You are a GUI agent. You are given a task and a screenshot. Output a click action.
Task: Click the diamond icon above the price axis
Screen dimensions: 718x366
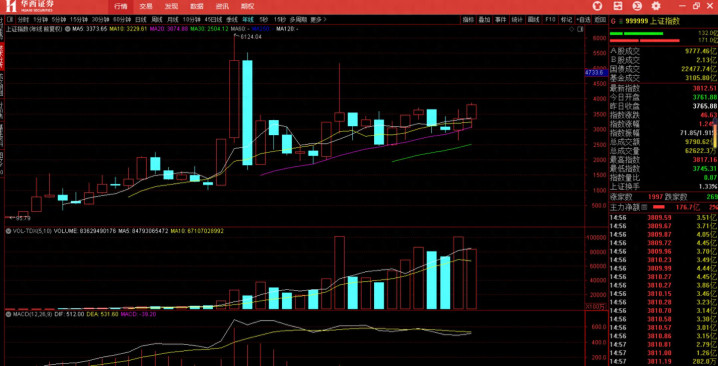coord(571,29)
